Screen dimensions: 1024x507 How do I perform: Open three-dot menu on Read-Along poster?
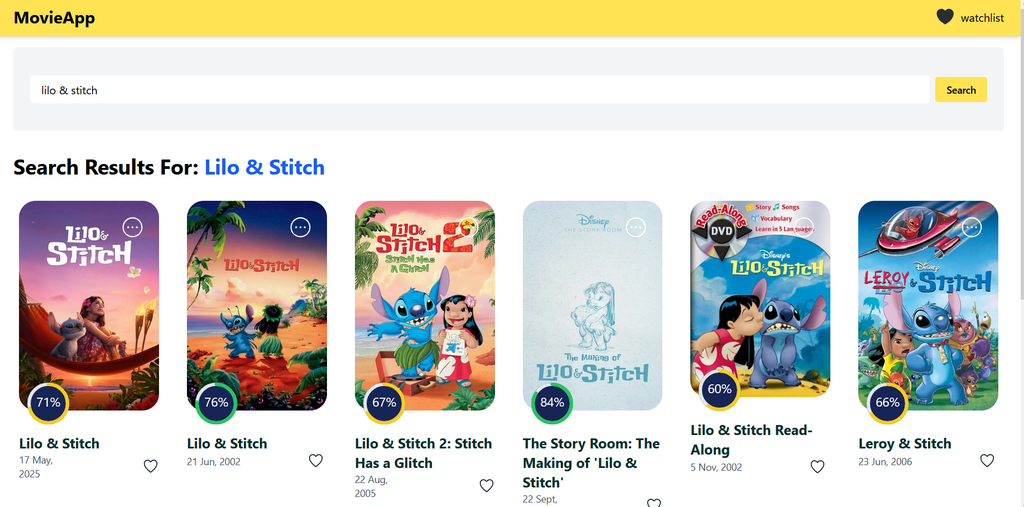click(804, 227)
